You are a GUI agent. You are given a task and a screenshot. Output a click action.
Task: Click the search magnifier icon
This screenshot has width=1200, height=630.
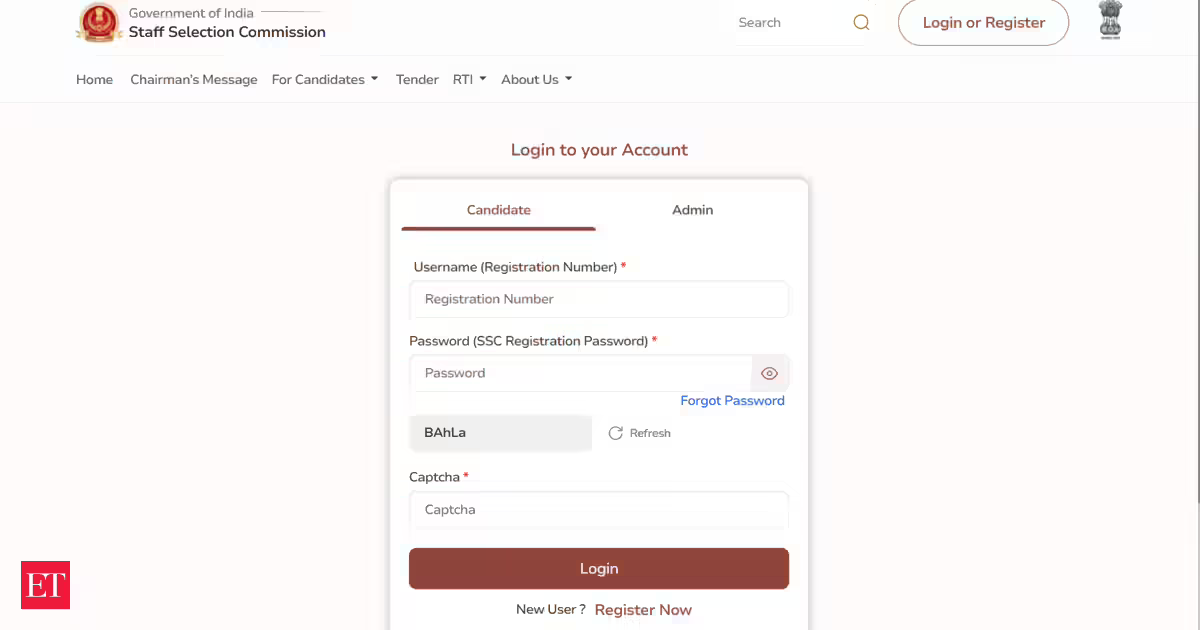[x=861, y=23]
